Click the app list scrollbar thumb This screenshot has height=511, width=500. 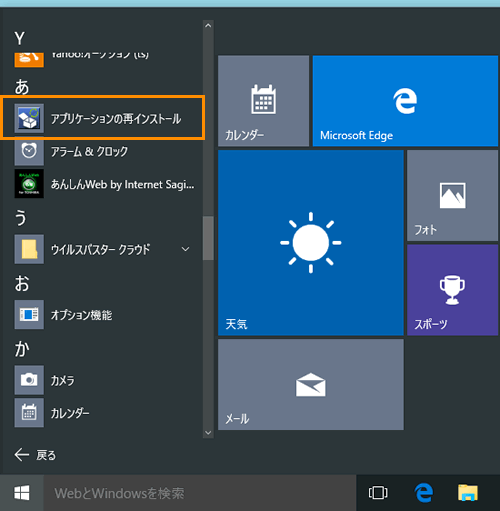click(208, 238)
